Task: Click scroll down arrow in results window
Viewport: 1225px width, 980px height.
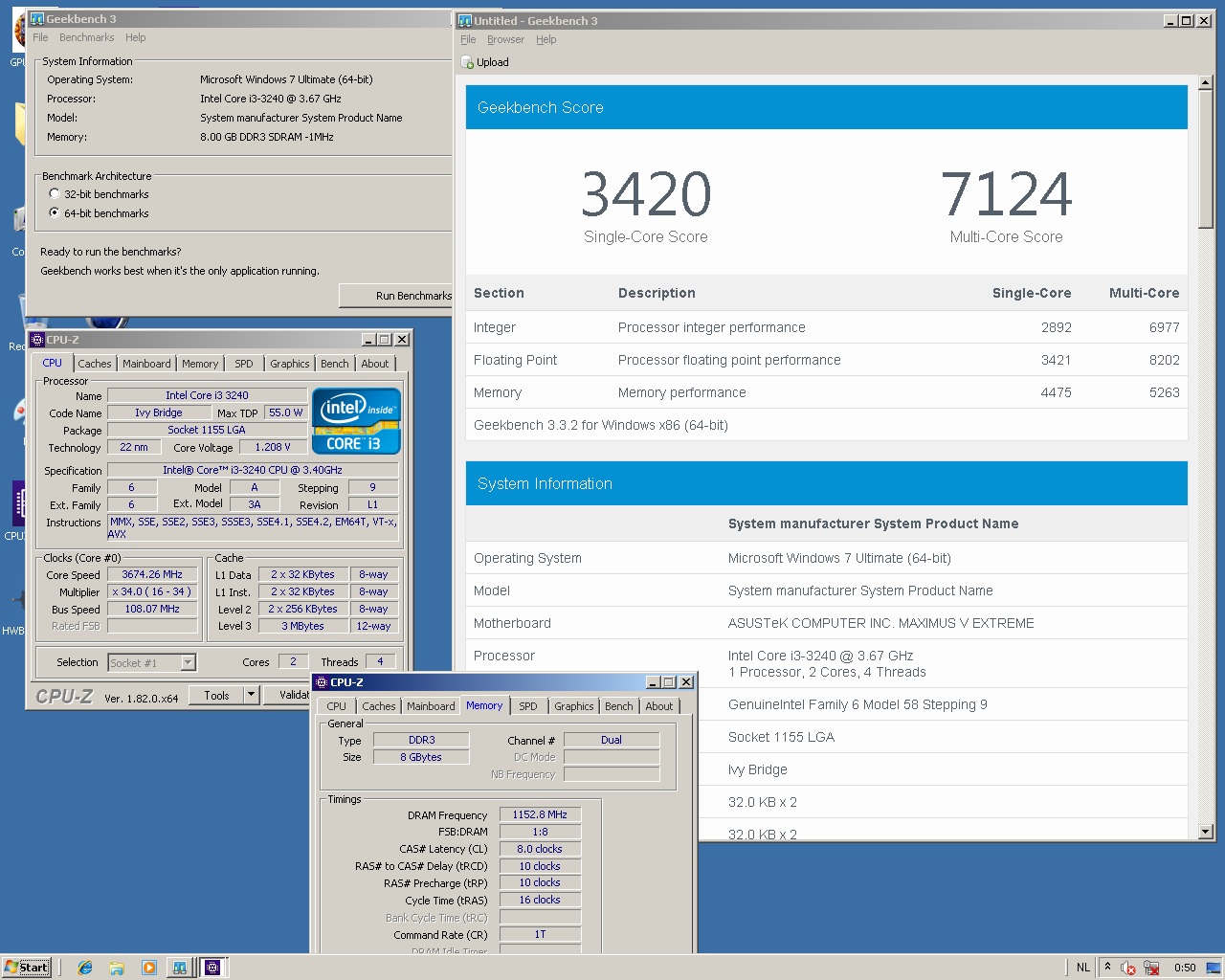Action: click(x=1206, y=832)
